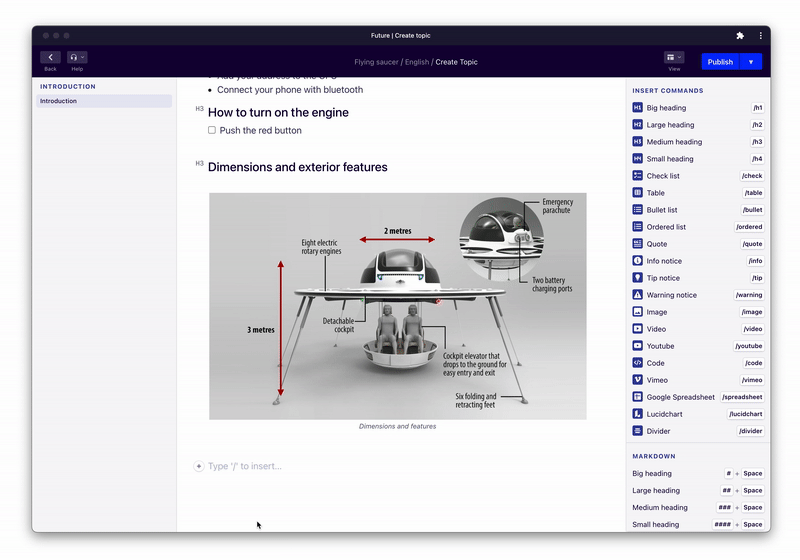Insert a Lucidchart diagram icon
Viewport: 800px width, 560px height.
pyautogui.click(x=637, y=414)
